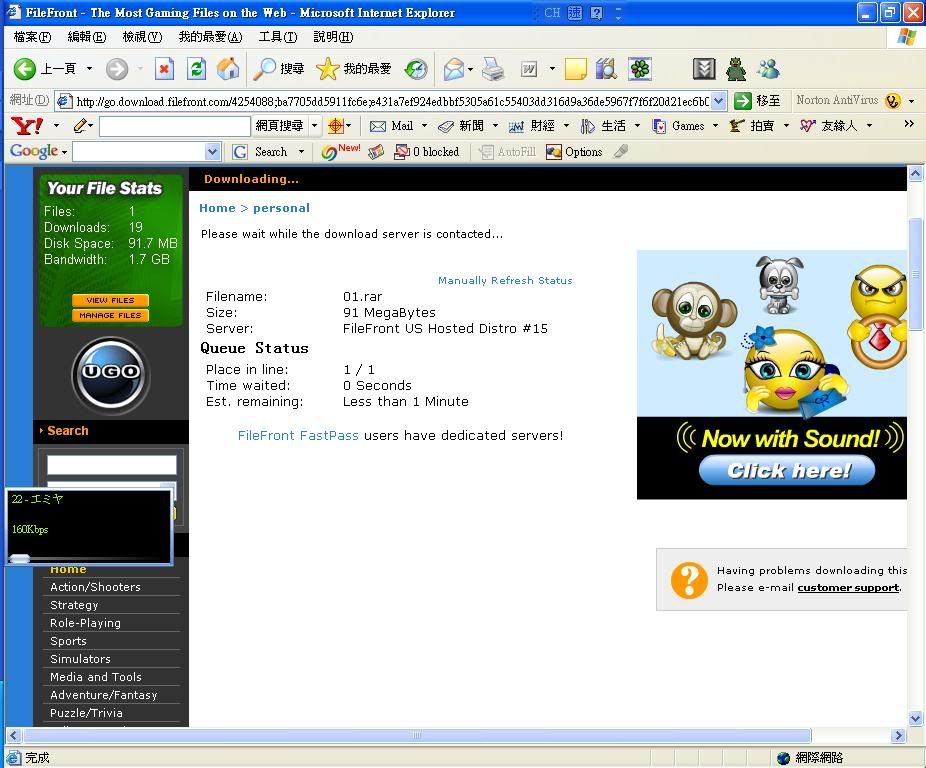
Task: Open the File (檔案) menu
Action: point(32,37)
